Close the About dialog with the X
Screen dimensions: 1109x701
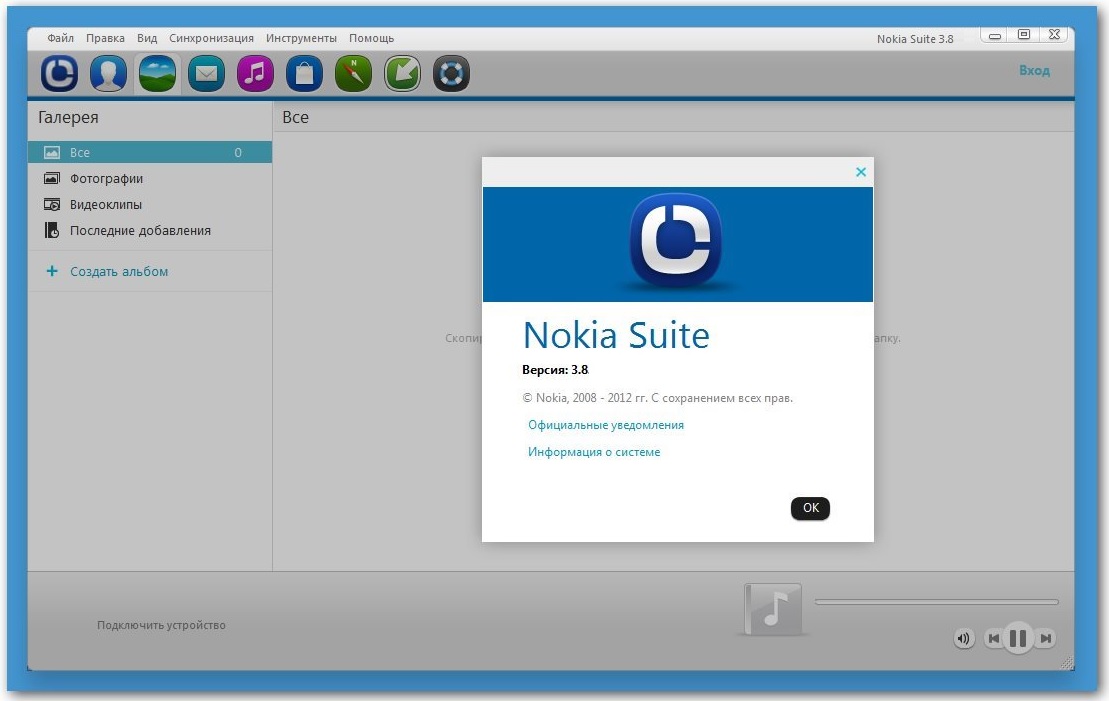click(x=861, y=172)
